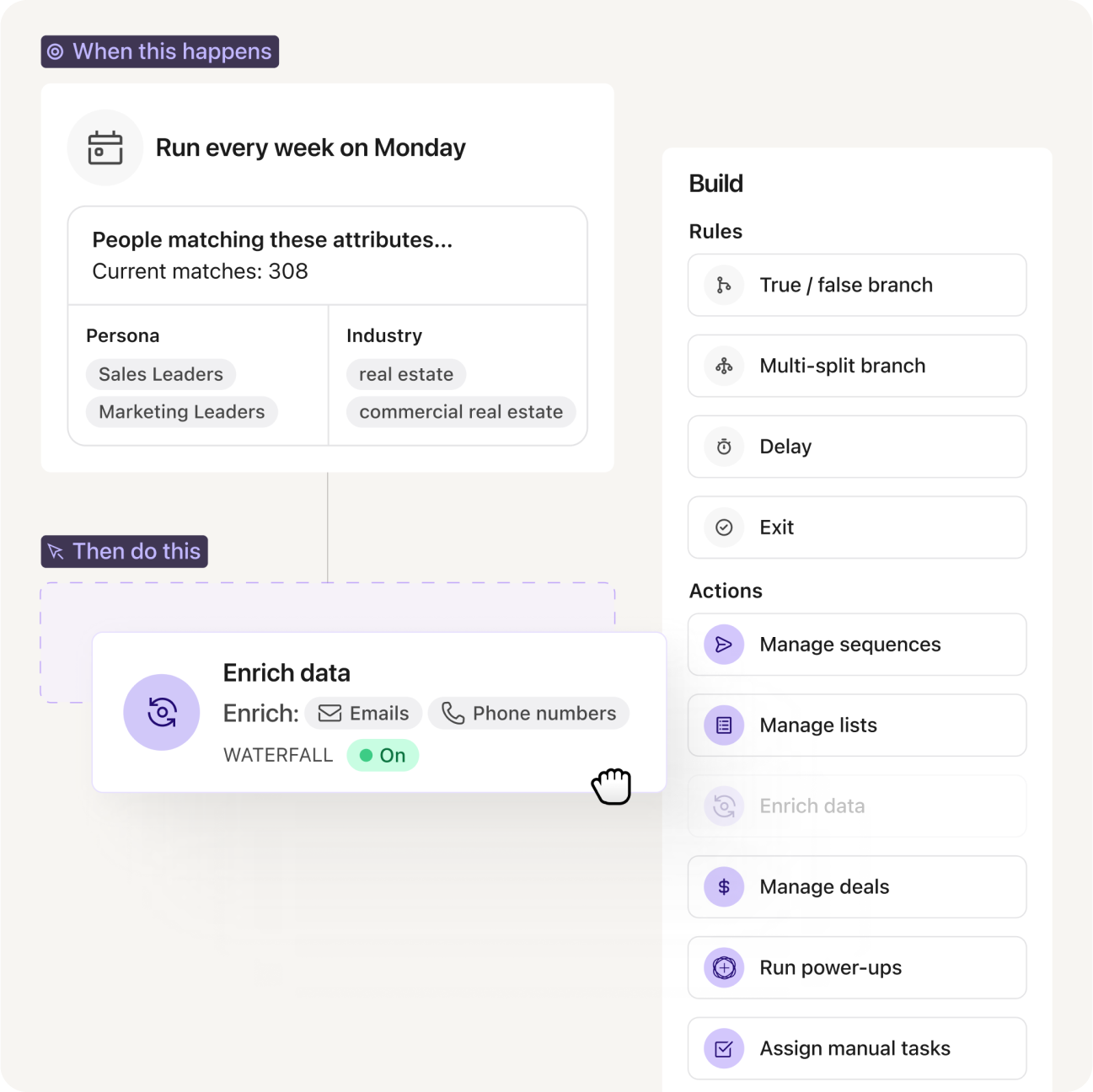Choose the Run power-ups action
The height and width of the screenshot is (1092, 1093).
click(x=857, y=967)
